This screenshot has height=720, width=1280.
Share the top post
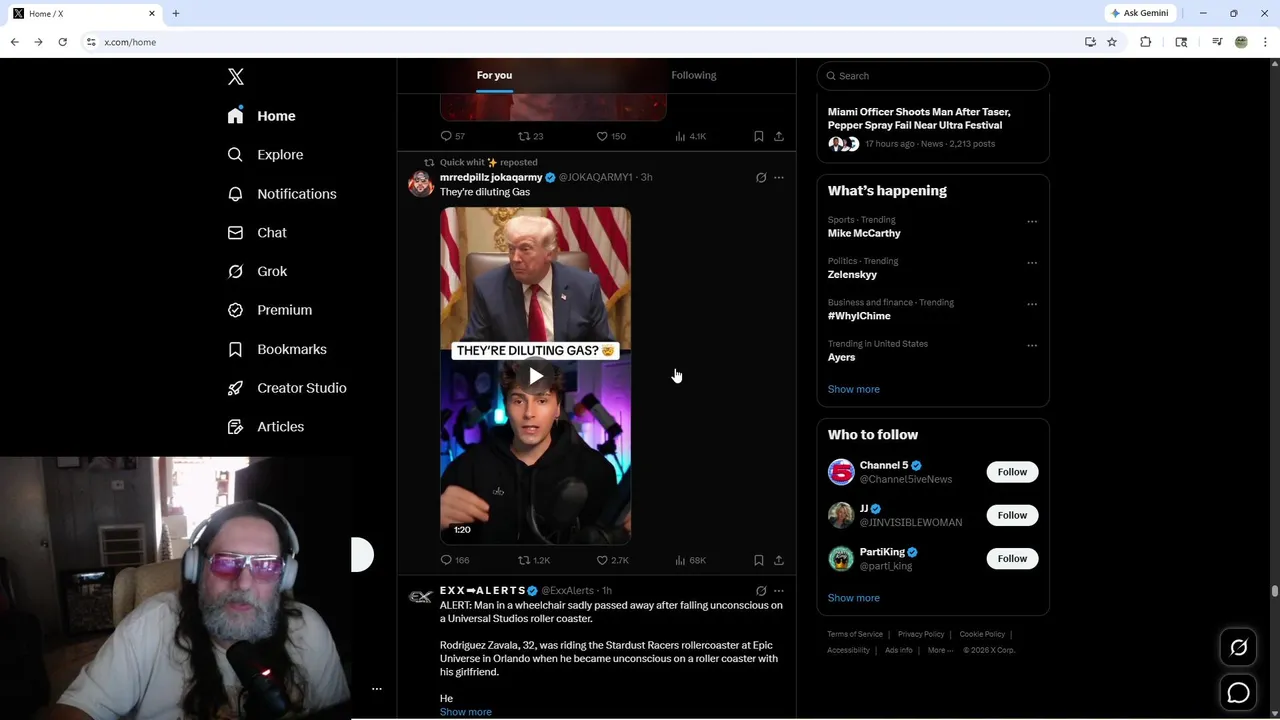(779, 136)
